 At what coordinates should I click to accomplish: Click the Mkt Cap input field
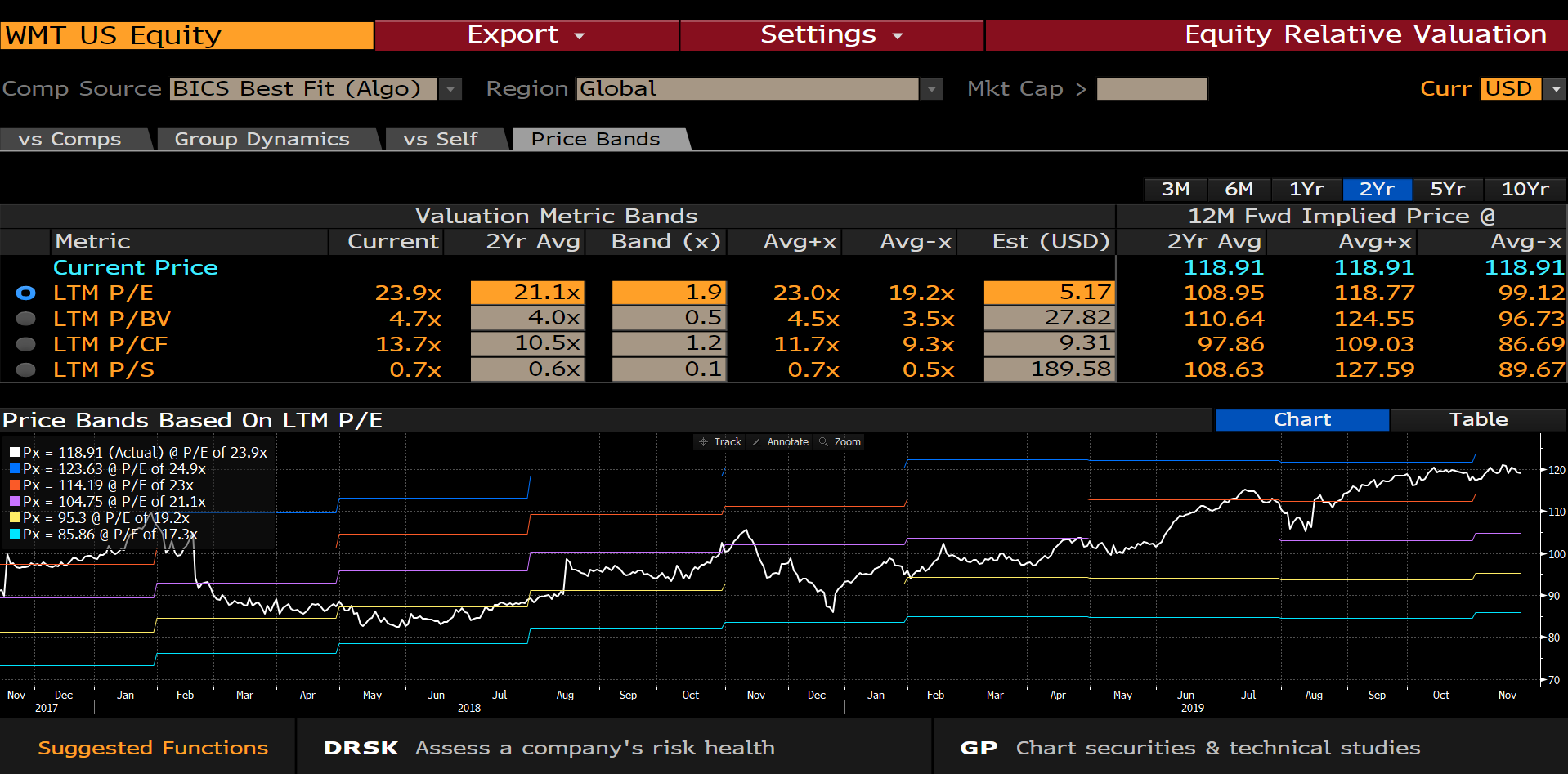point(1151,88)
